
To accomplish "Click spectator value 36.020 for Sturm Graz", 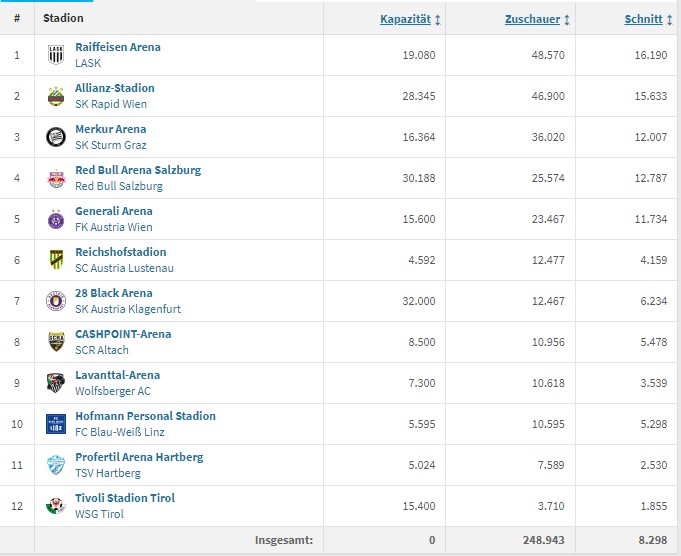I will point(548,137).
